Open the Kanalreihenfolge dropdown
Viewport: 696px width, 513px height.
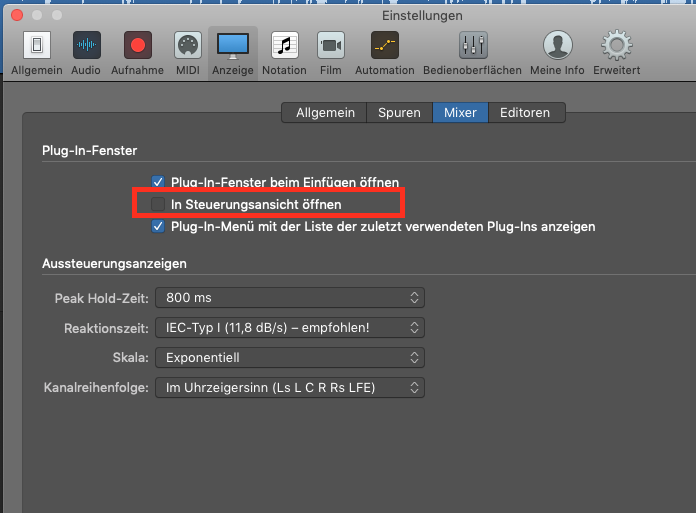(290, 387)
